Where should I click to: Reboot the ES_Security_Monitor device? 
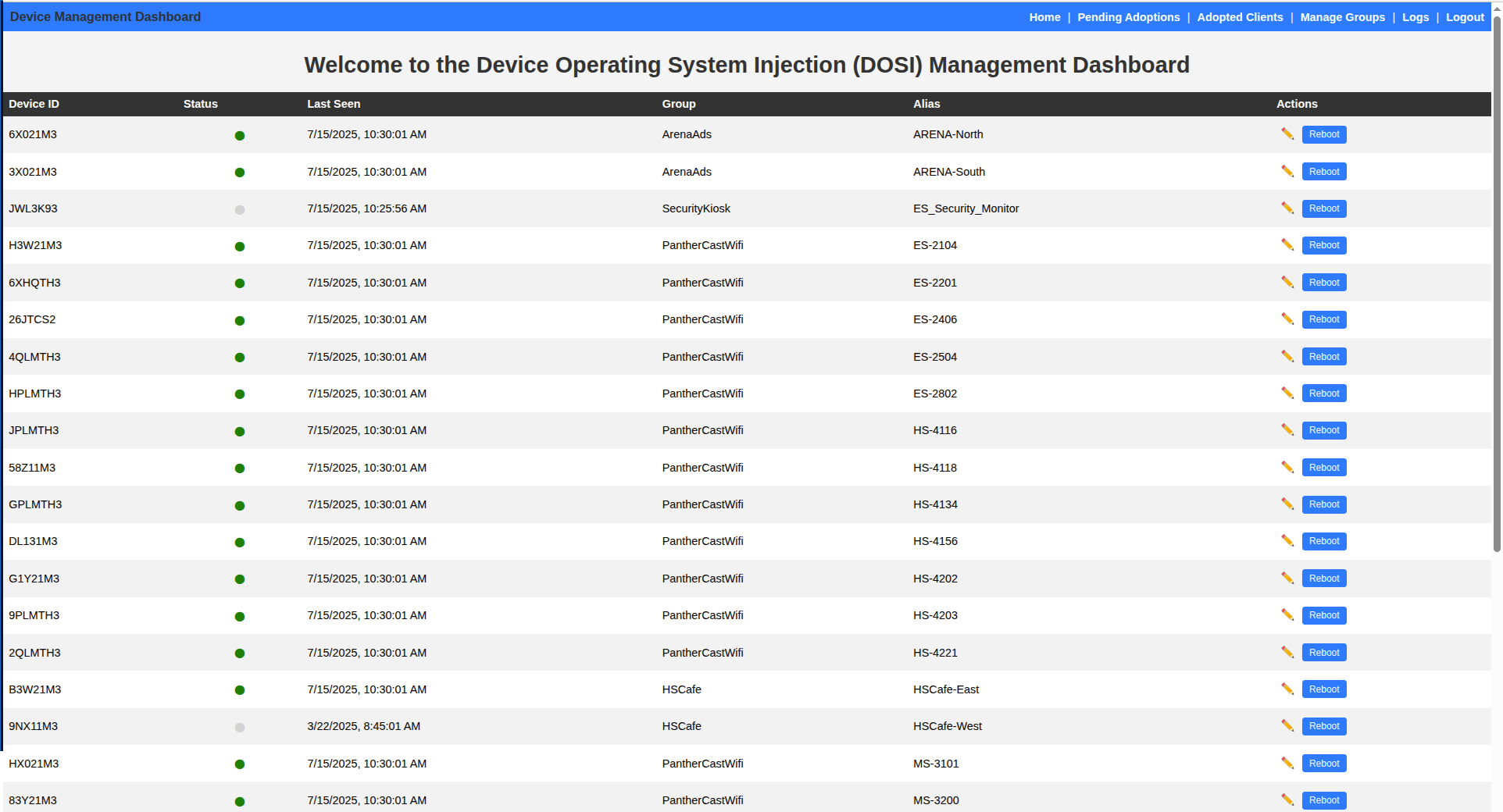tap(1324, 208)
